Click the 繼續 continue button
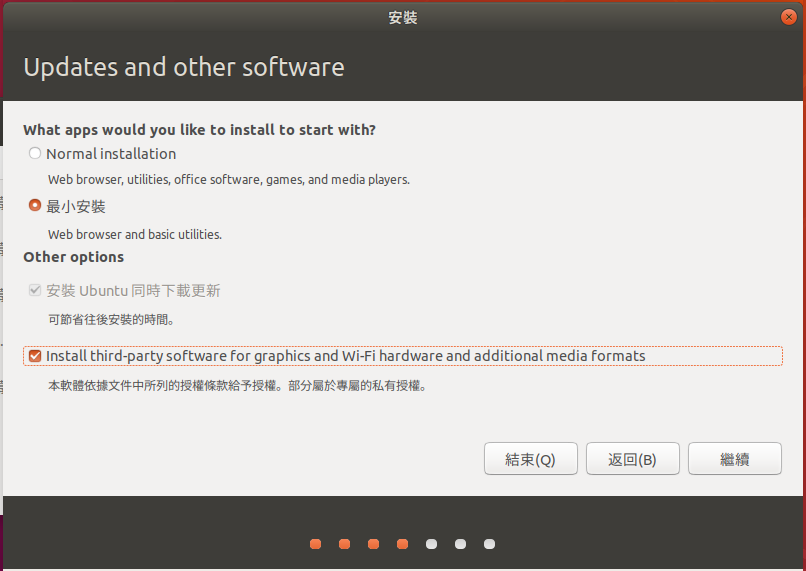806x571 pixels. (735, 458)
